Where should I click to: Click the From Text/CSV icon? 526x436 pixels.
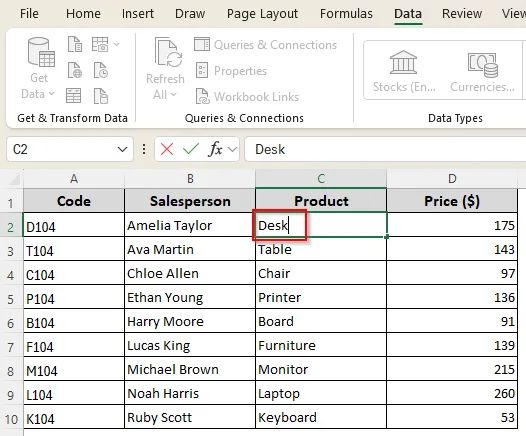74,44
